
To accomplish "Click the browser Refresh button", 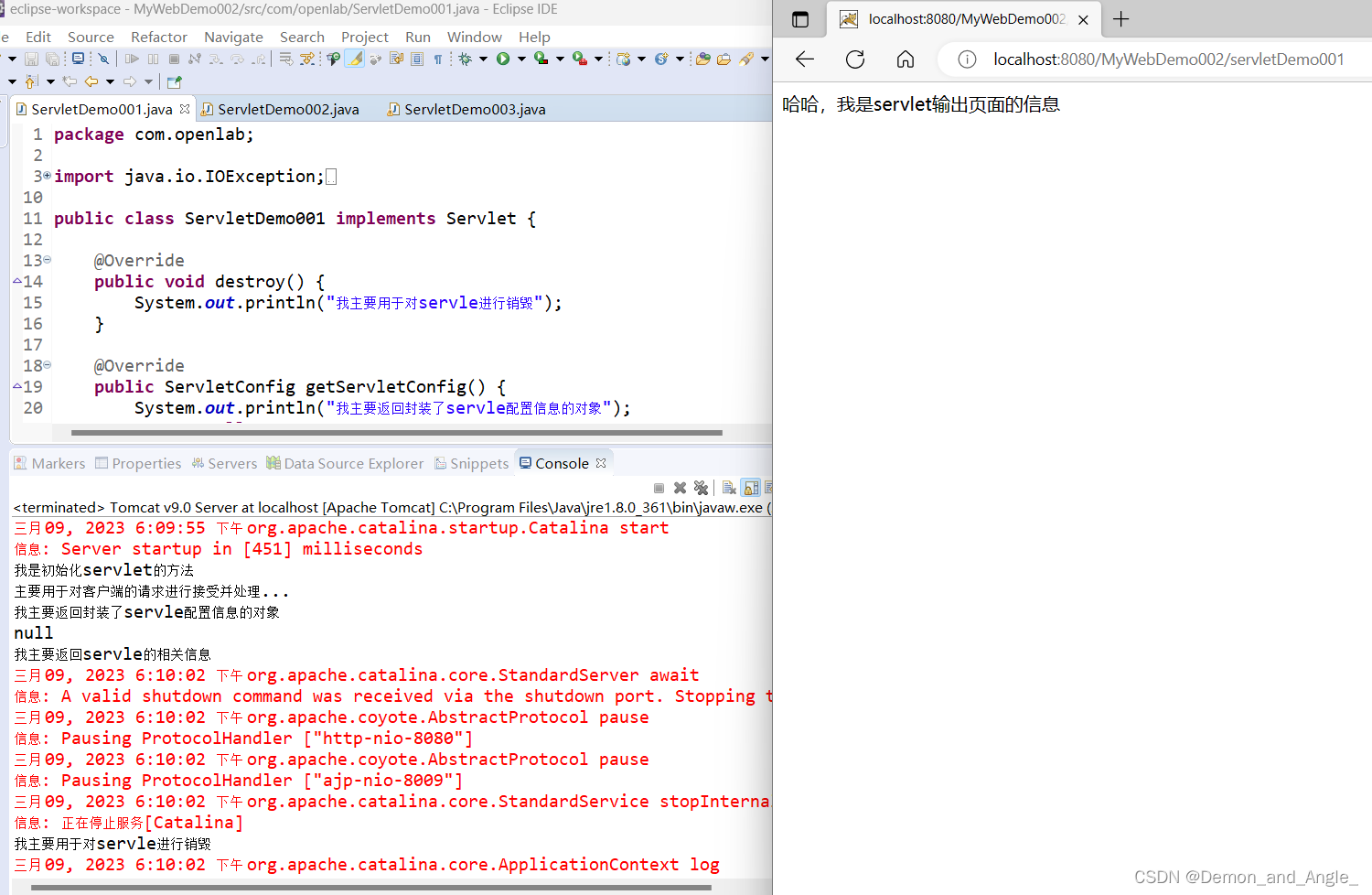I will [855, 59].
